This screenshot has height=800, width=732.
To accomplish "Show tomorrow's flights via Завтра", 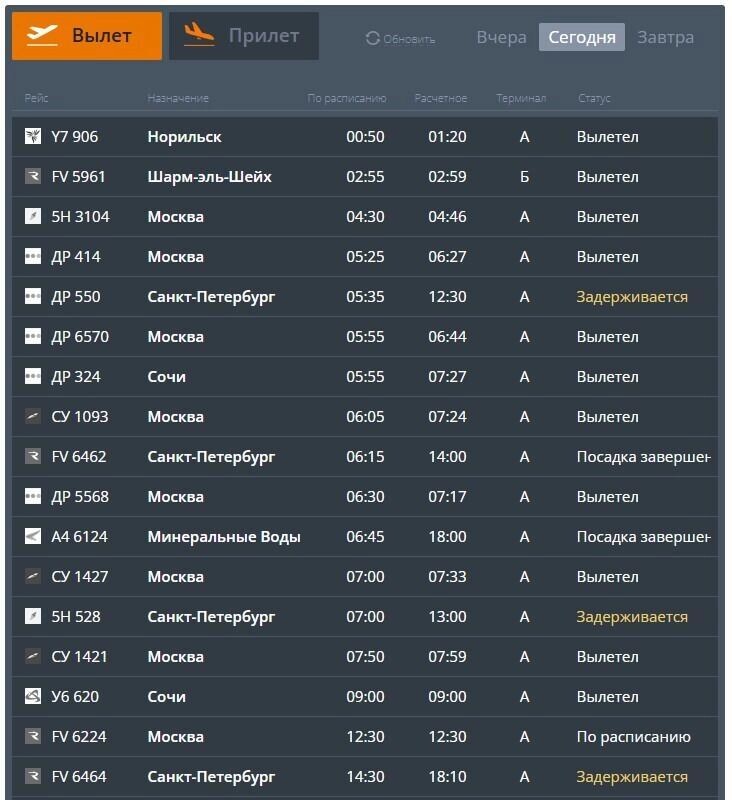I will pos(665,37).
